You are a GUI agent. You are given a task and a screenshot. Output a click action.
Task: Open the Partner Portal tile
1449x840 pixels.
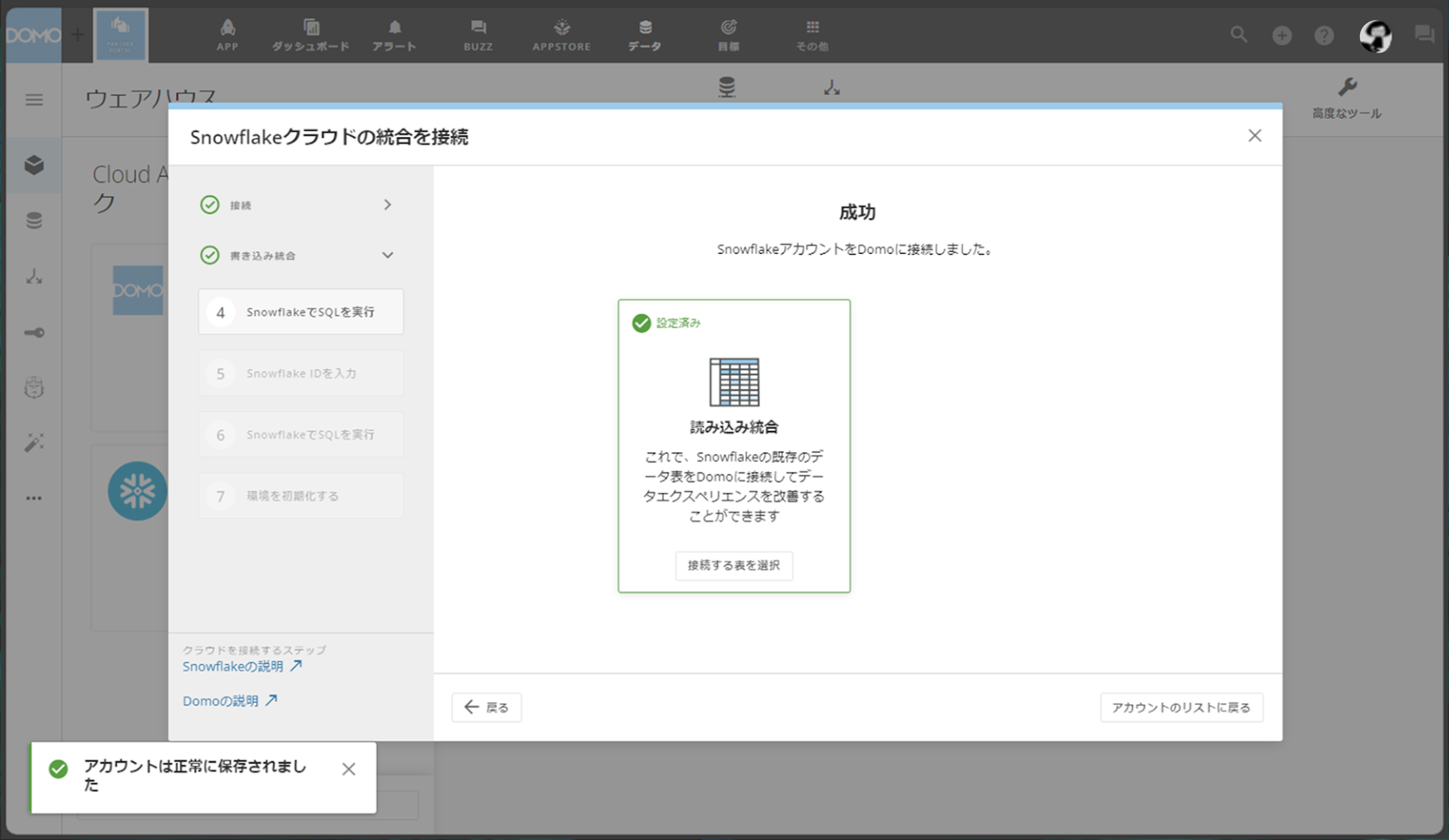click(x=121, y=36)
